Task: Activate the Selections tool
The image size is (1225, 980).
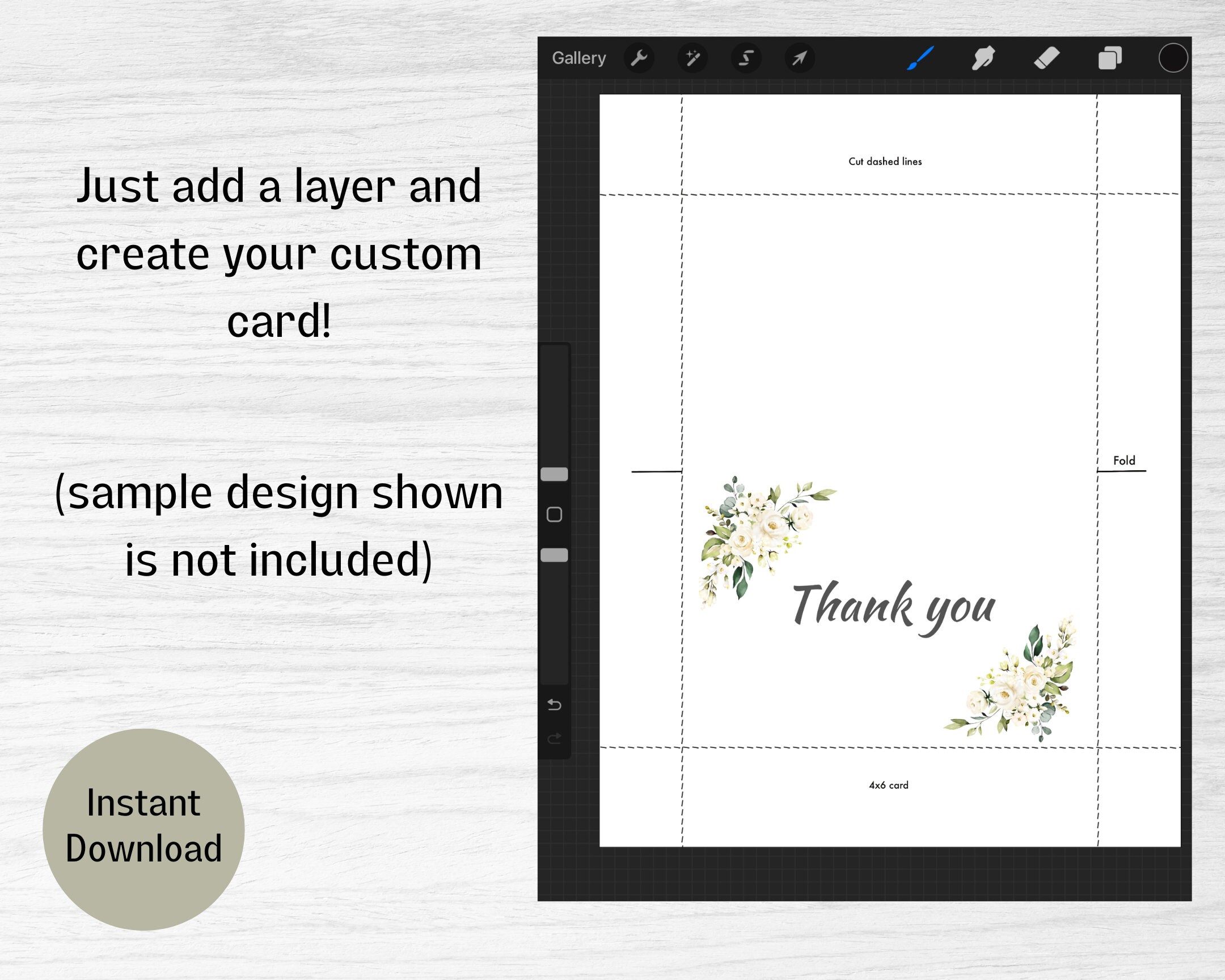Action: click(746, 58)
